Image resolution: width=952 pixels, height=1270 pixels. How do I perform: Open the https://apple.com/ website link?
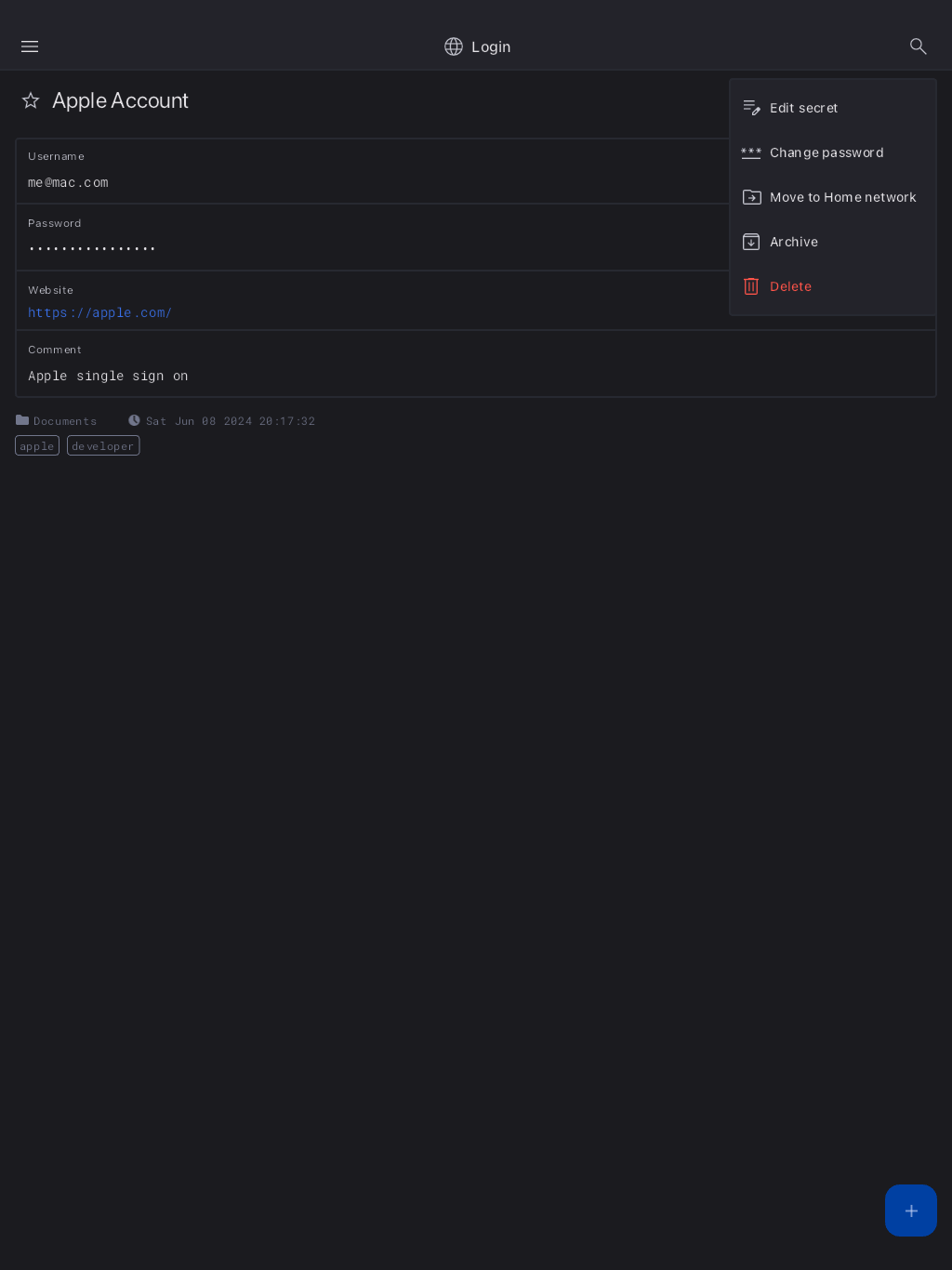[99, 312]
